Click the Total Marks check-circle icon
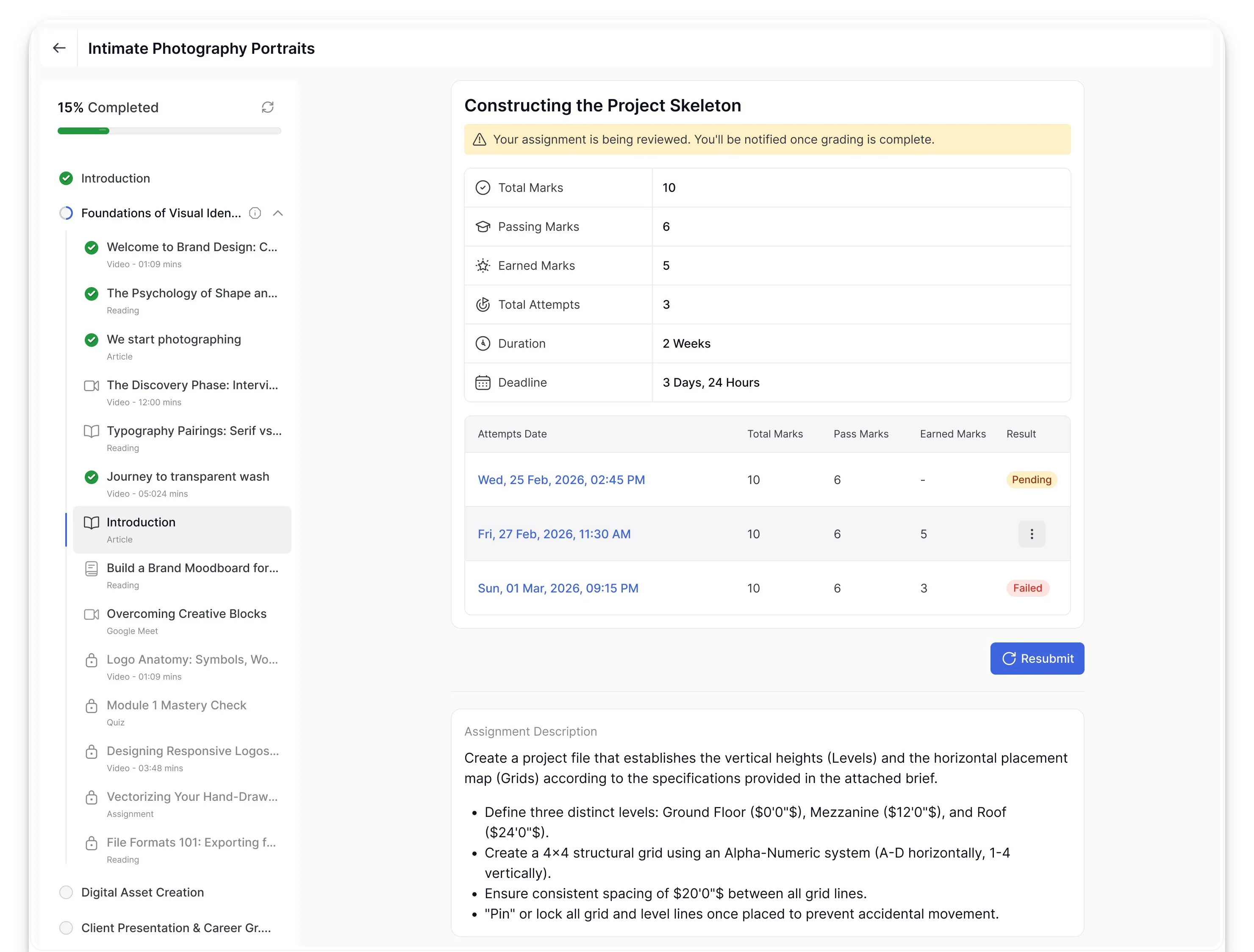Screen dimensions: 1254x952 [483, 188]
